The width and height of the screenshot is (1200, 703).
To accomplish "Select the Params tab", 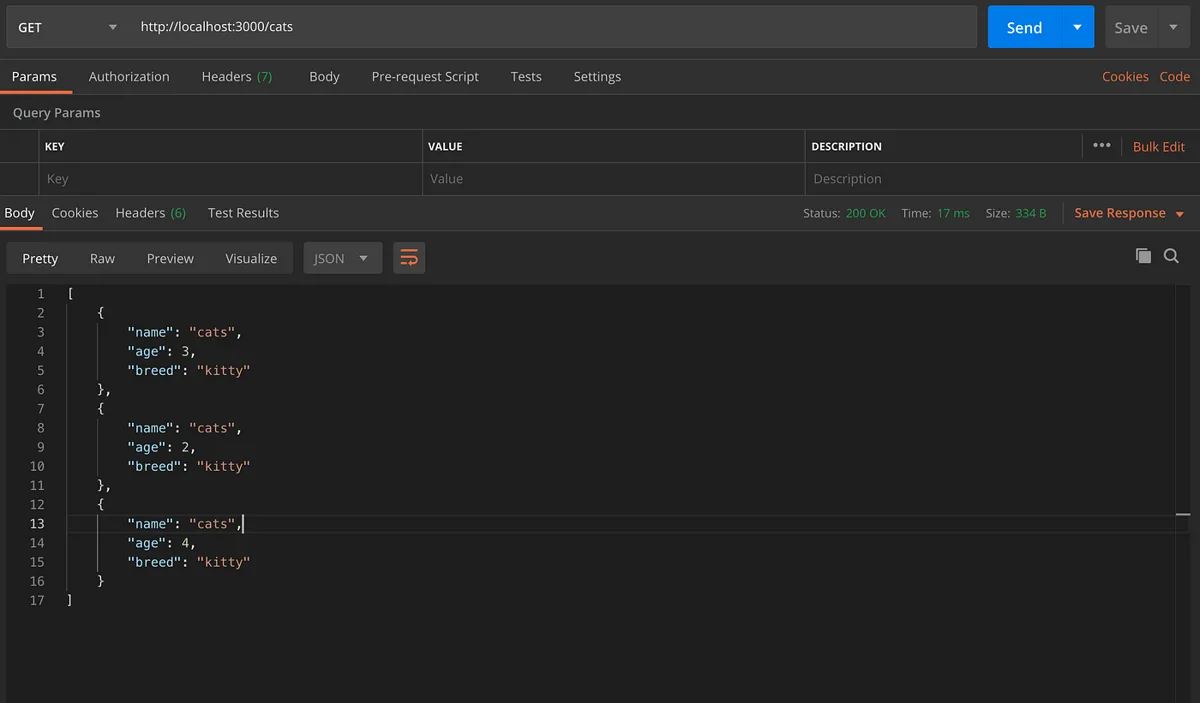I will tap(34, 76).
